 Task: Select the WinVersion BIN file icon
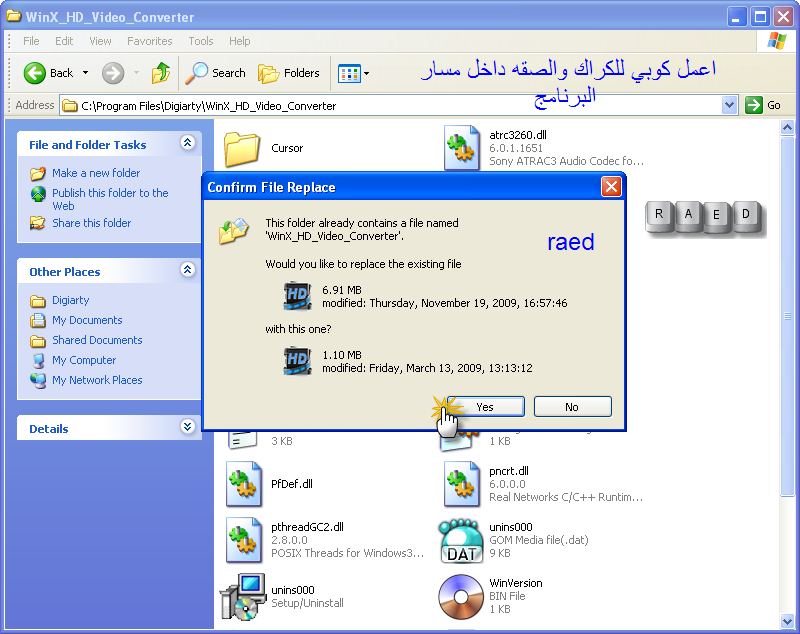coord(461,596)
